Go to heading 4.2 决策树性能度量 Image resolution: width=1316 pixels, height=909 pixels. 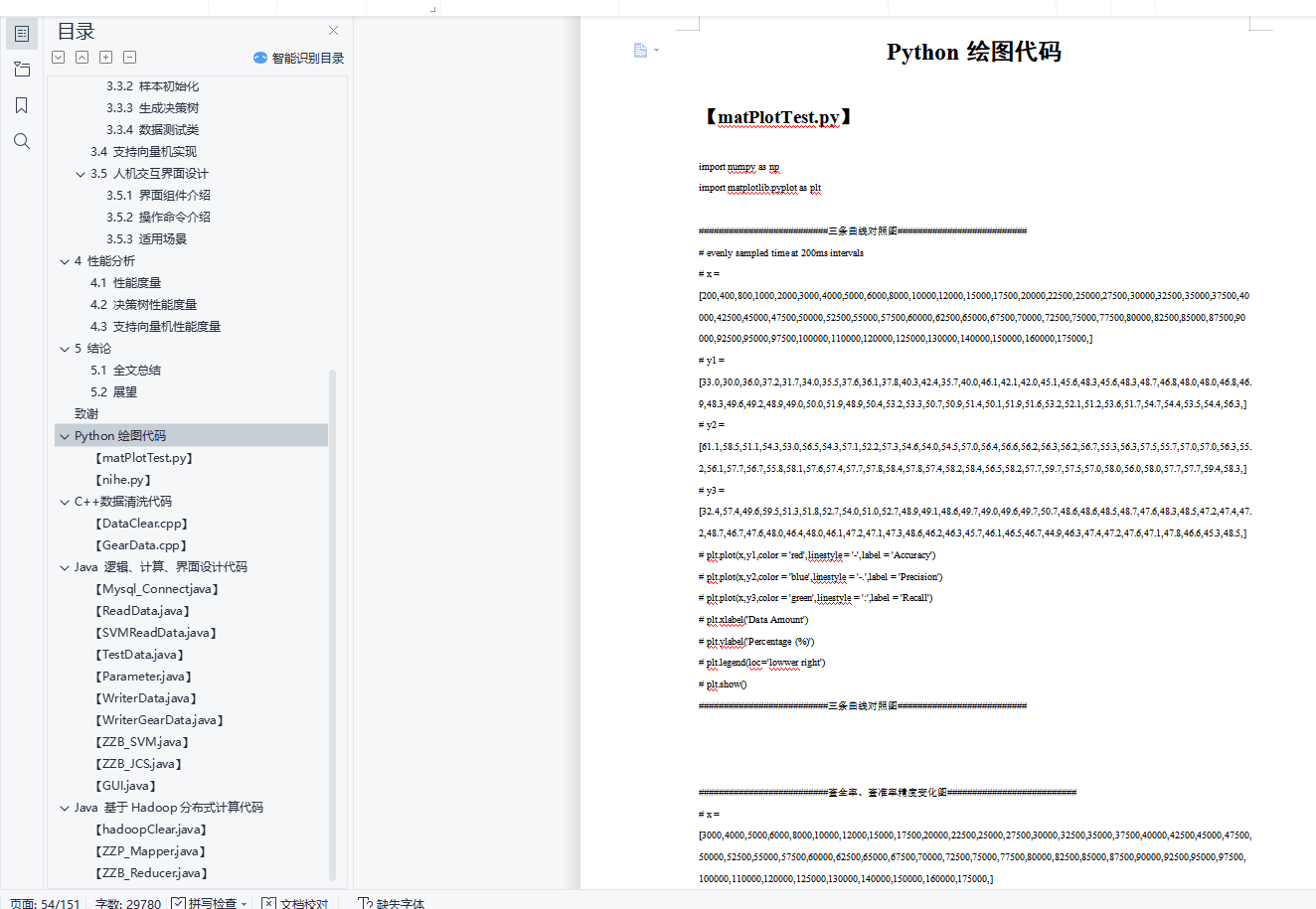tap(143, 305)
